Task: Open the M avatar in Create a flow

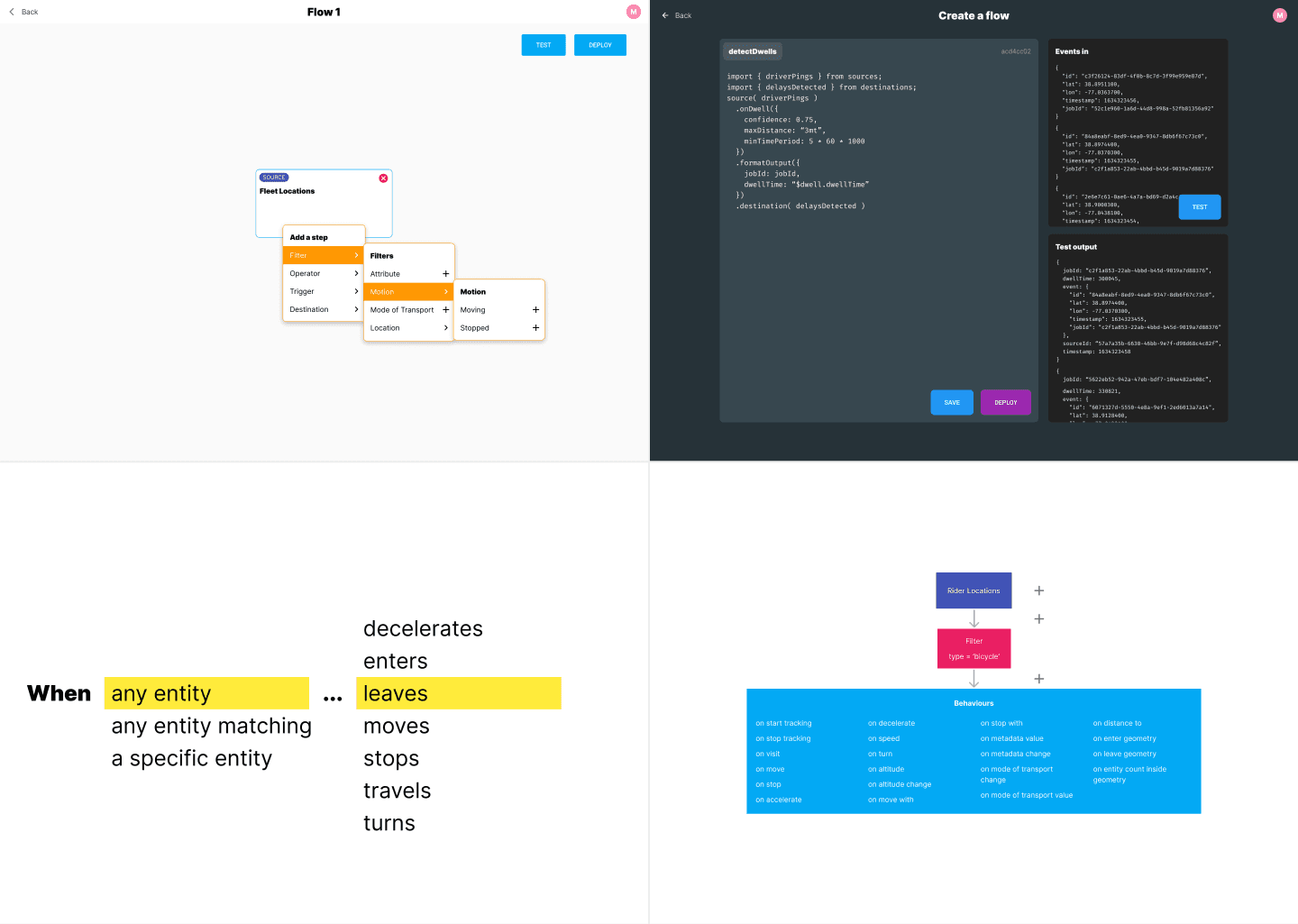Action: click(1280, 15)
